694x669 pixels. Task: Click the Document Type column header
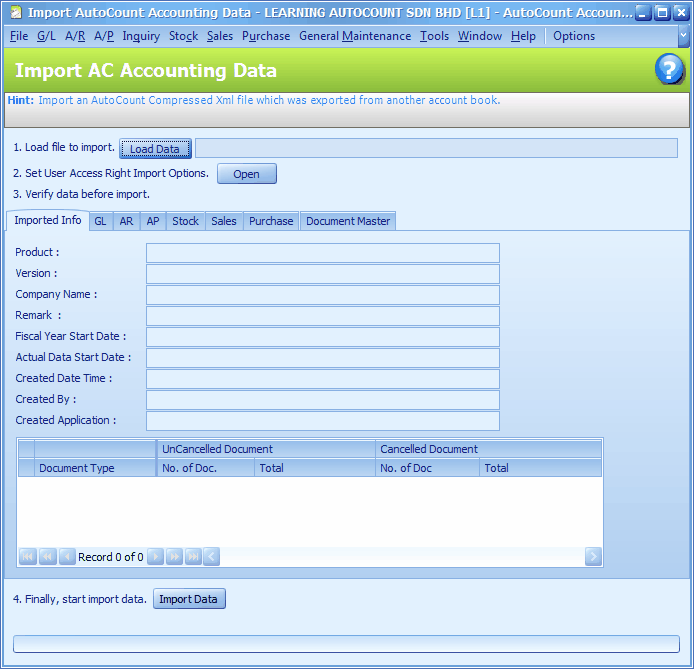point(95,468)
